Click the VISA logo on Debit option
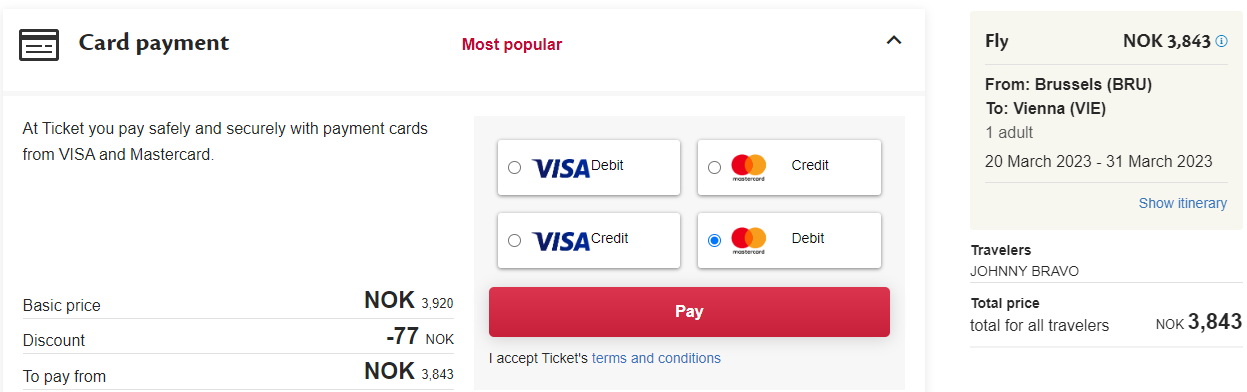 [x=561, y=168]
